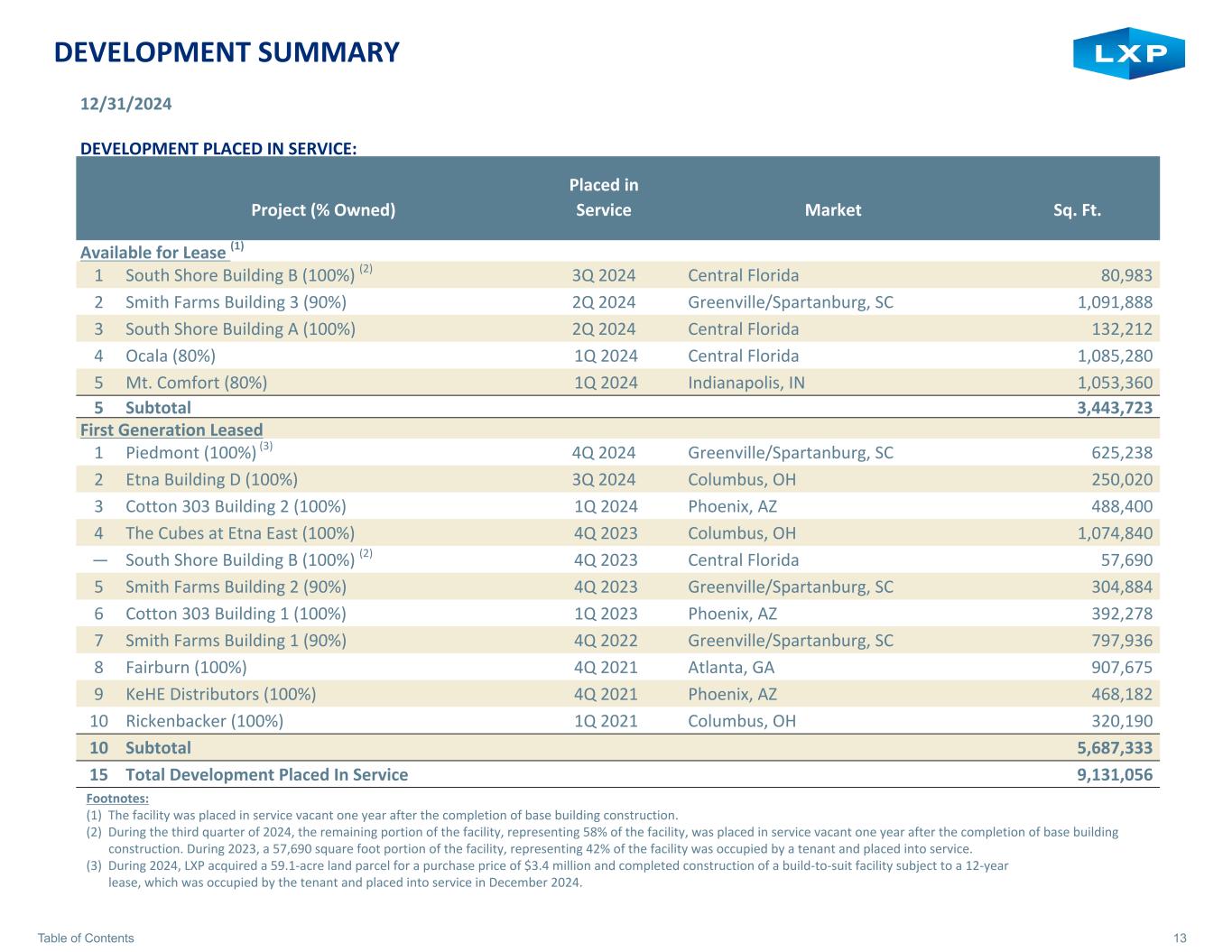Select The Cubes at Etna East (100%)
Image resolution: width=1232 pixels, height=952 pixels.
point(240,533)
